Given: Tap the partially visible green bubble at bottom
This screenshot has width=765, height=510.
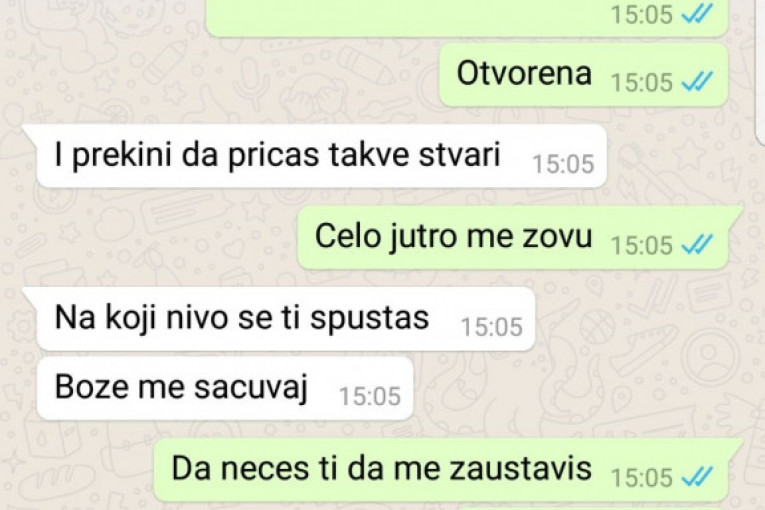Looking at the screenshot, I should click(x=593, y=508).
